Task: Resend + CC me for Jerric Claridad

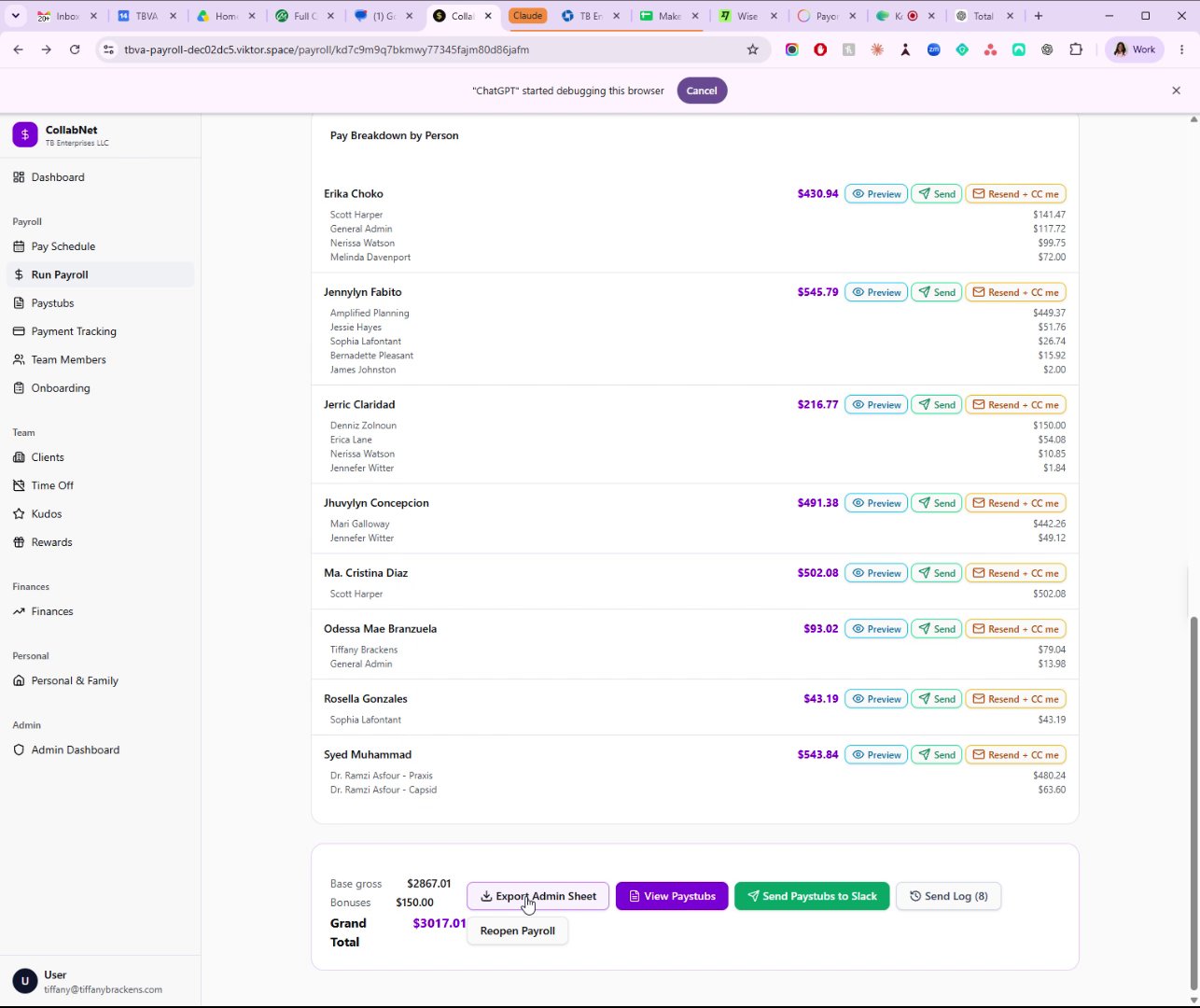Action: (1015, 405)
